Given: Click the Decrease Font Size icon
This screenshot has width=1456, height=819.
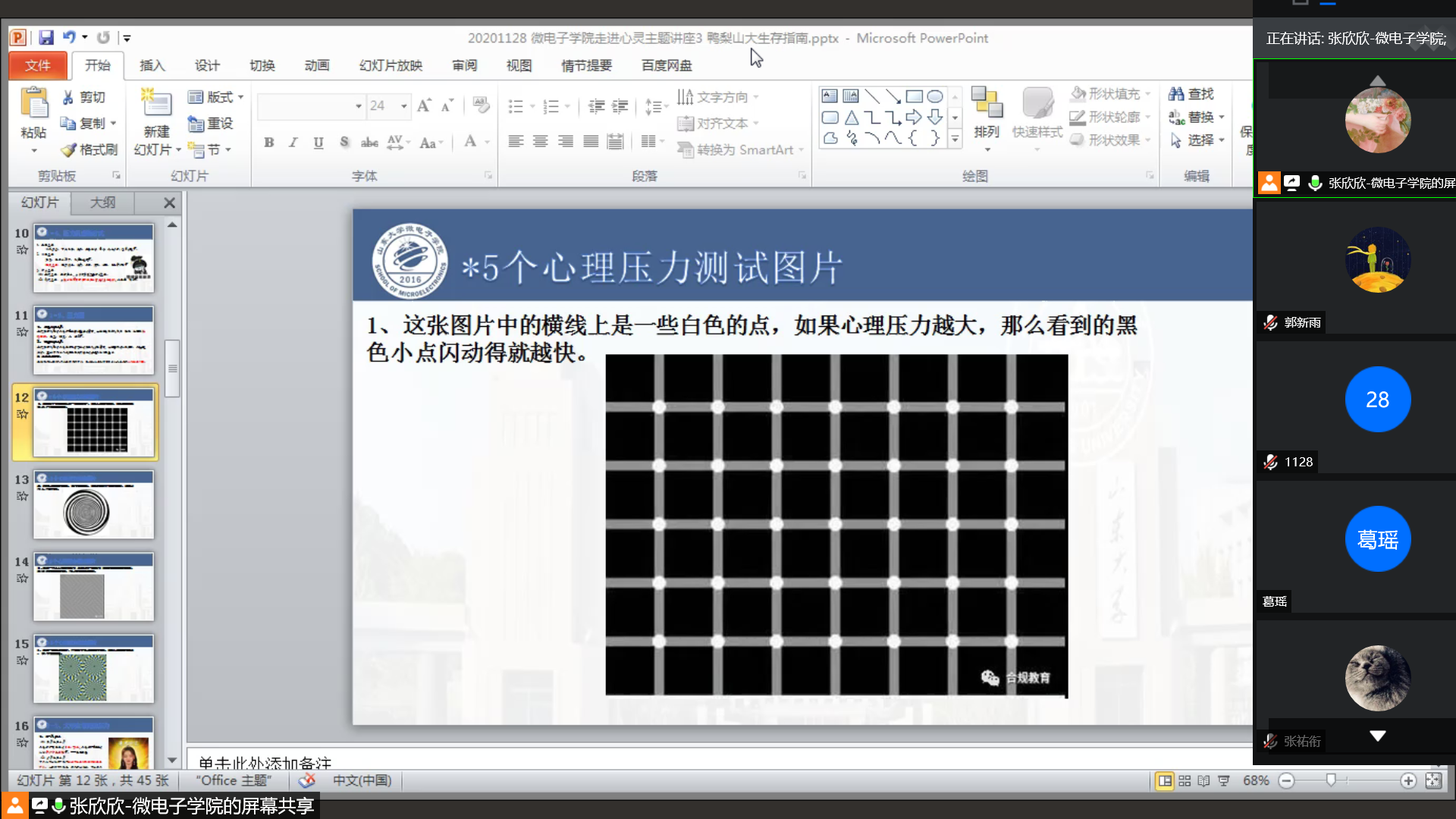Looking at the screenshot, I should pyautogui.click(x=447, y=105).
